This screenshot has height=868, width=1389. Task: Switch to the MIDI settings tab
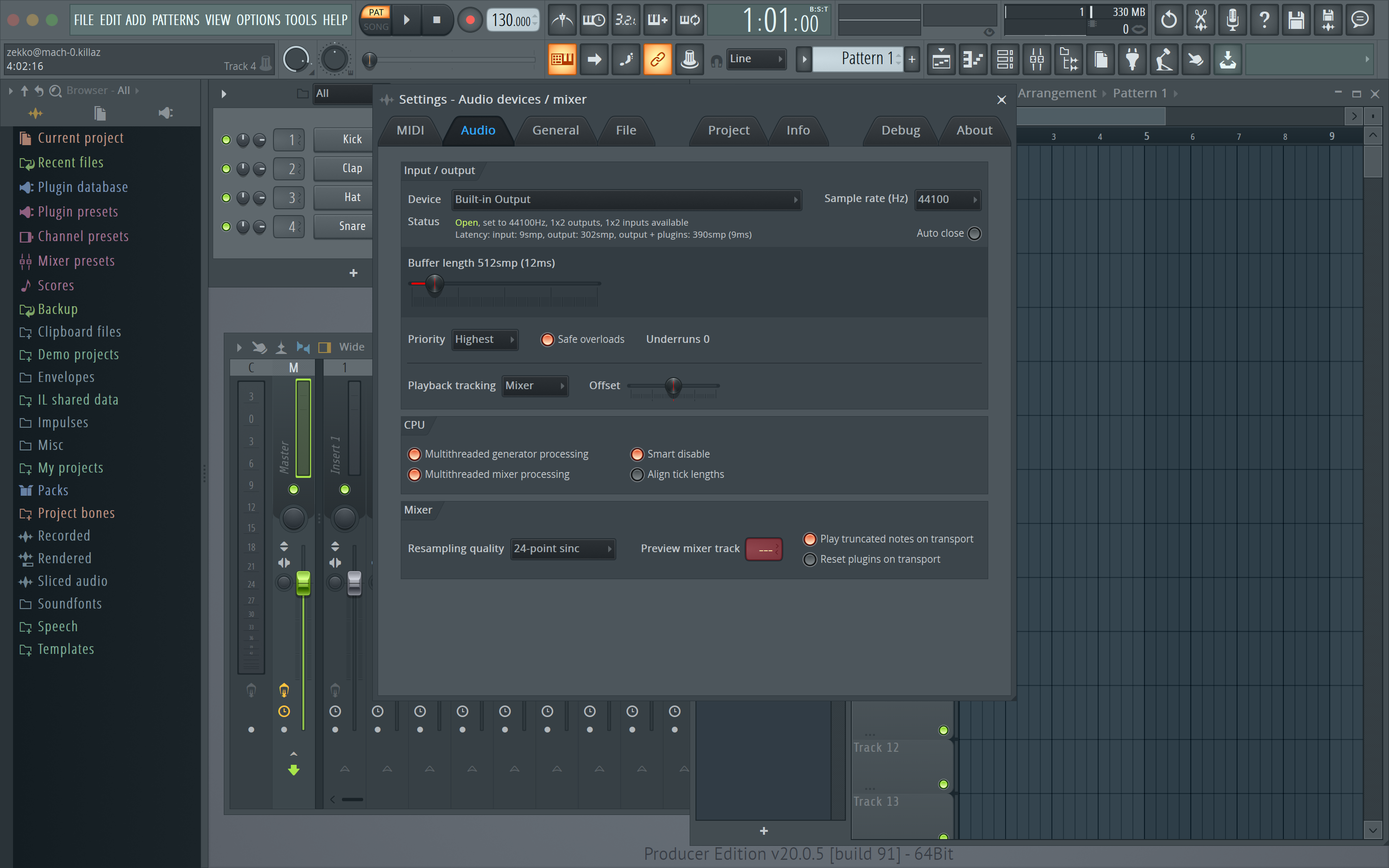(410, 130)
